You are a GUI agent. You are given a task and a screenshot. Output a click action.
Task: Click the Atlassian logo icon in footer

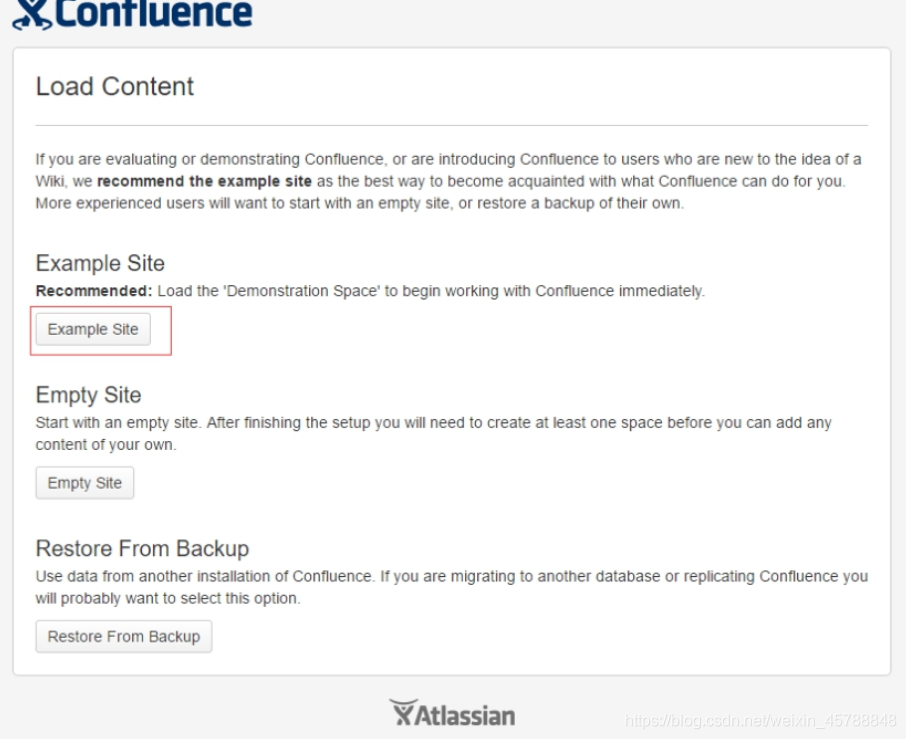click(403, 712)
